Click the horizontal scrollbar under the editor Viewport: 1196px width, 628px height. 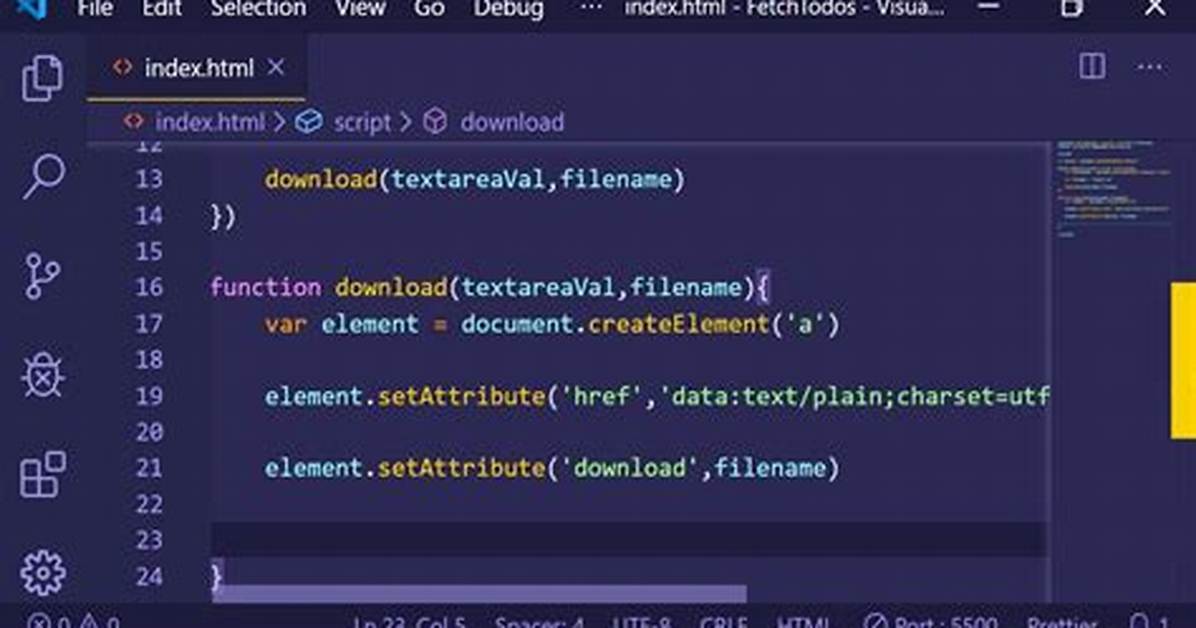pos(479,594)
